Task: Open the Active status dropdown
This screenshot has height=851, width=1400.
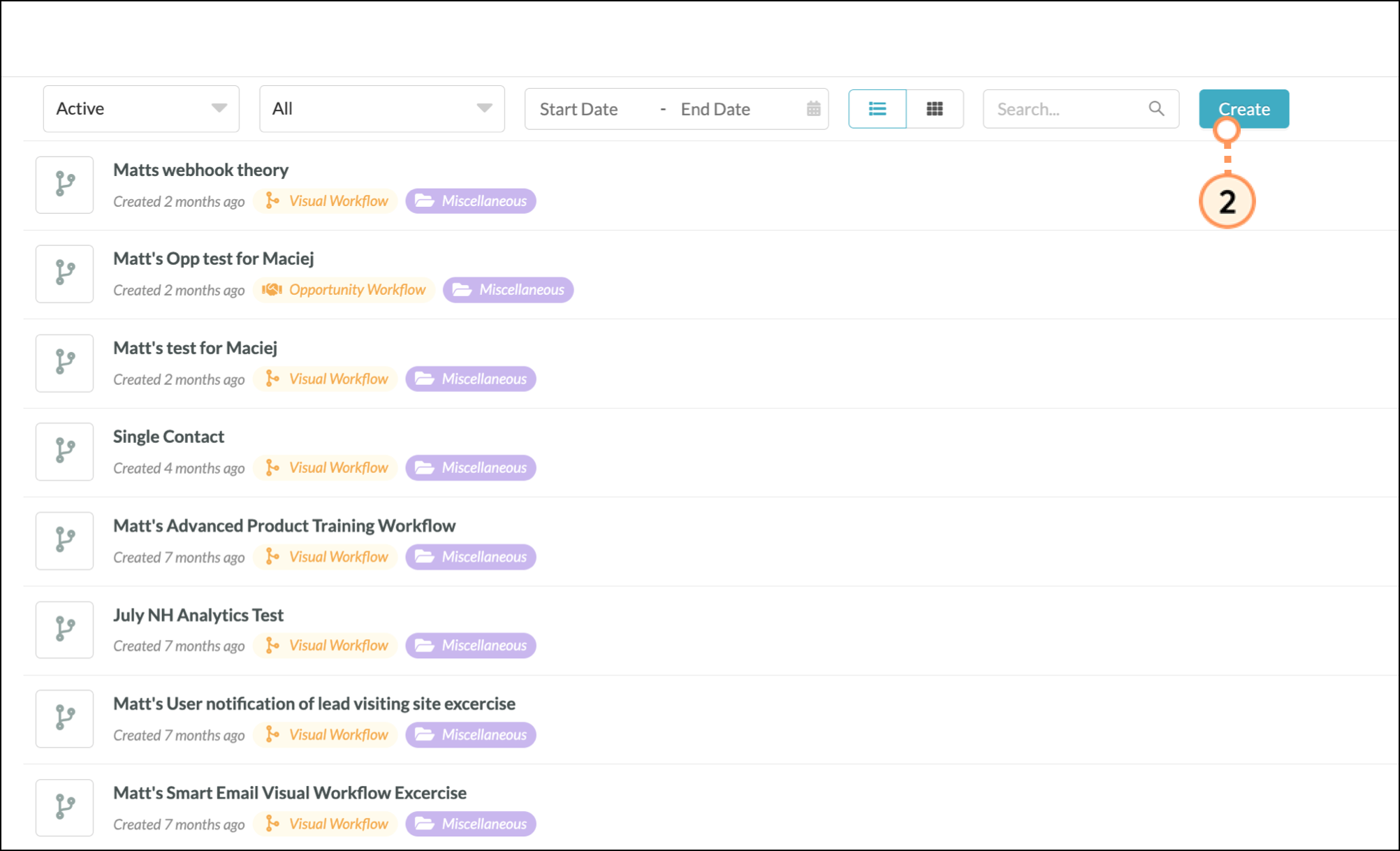Action: pos(141,109)
